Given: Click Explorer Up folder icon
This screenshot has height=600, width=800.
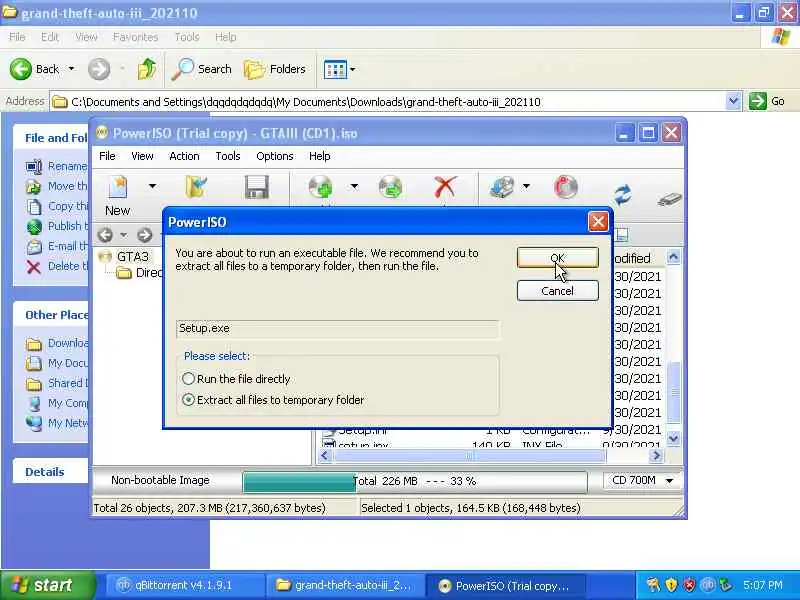Looking at the screenshot, I should coord(147,69).
